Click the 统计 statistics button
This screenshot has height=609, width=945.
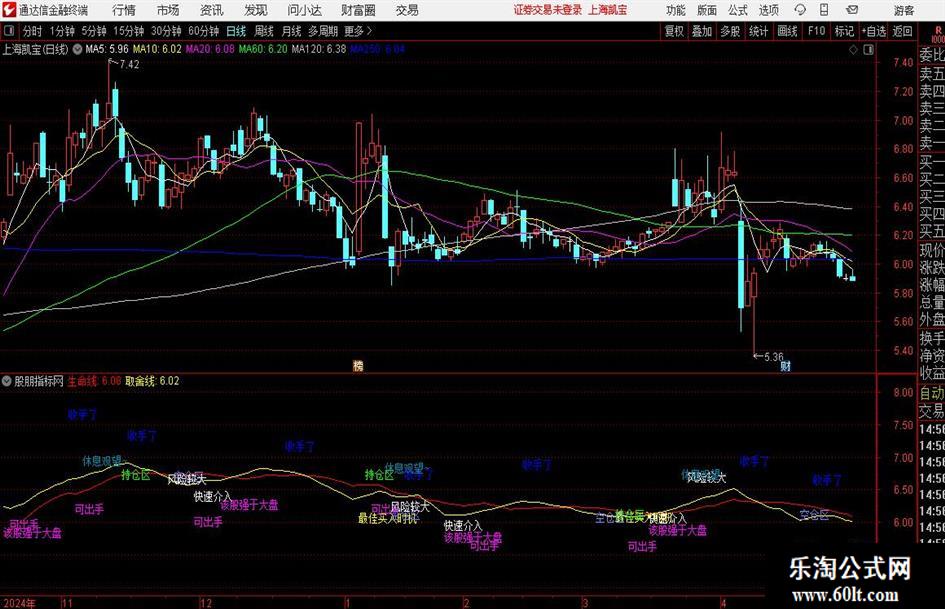coord(758,31)
